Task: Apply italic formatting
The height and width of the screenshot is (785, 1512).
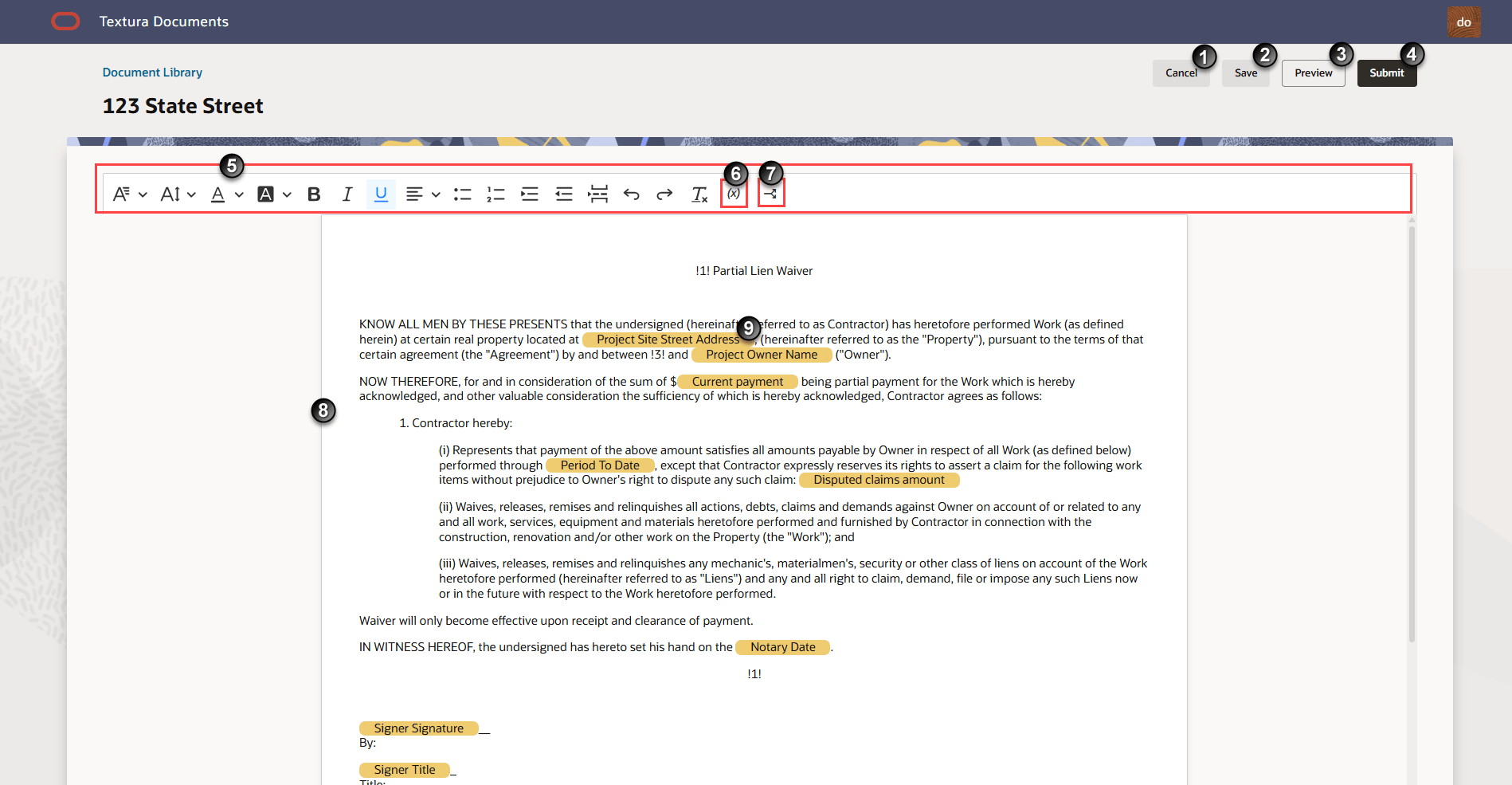Action: (347, 194)
